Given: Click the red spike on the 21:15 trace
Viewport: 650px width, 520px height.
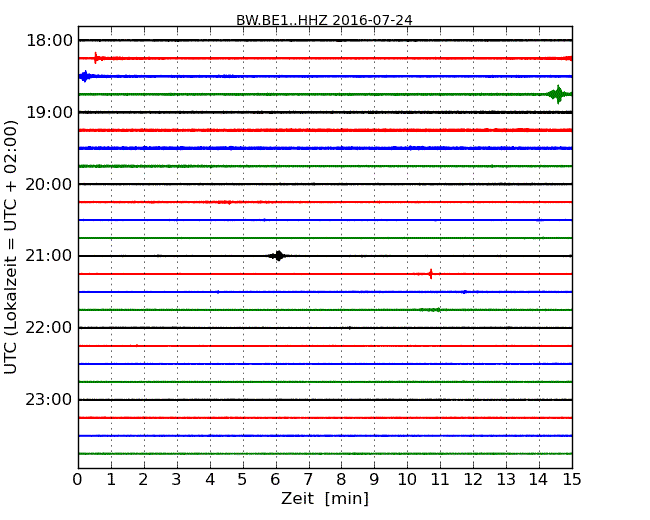Looking at the screenshot, I should tap(431, 274).
